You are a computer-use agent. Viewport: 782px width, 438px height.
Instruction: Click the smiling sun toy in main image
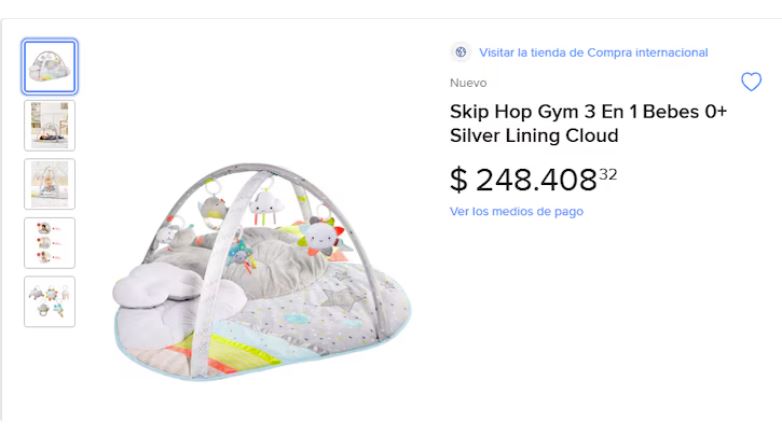320,236
